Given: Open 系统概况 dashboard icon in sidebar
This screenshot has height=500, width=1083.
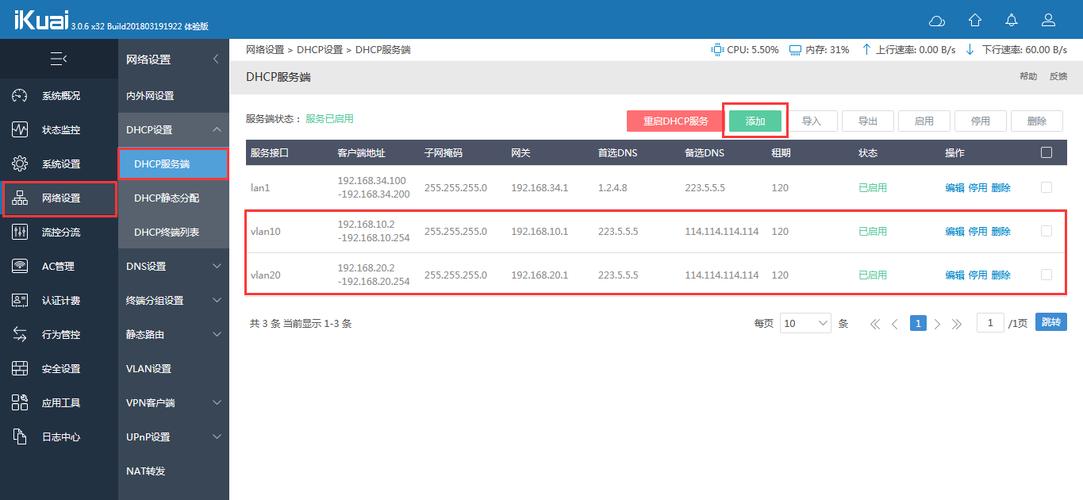Looking at the screenshot, I should tap(20, 96).
